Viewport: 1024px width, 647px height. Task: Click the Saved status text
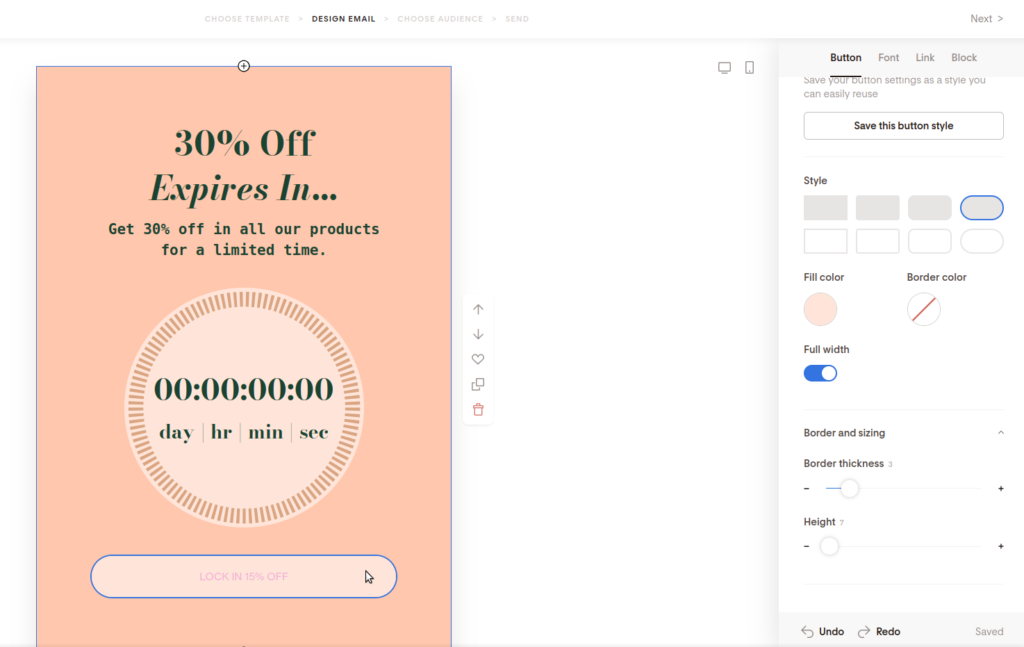coord(989,631)
